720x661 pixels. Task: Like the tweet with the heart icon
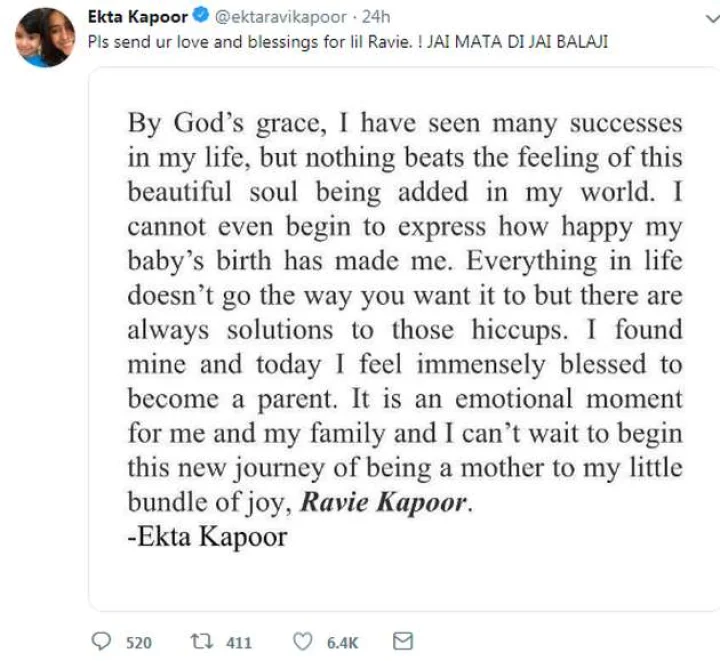[303, 641]
